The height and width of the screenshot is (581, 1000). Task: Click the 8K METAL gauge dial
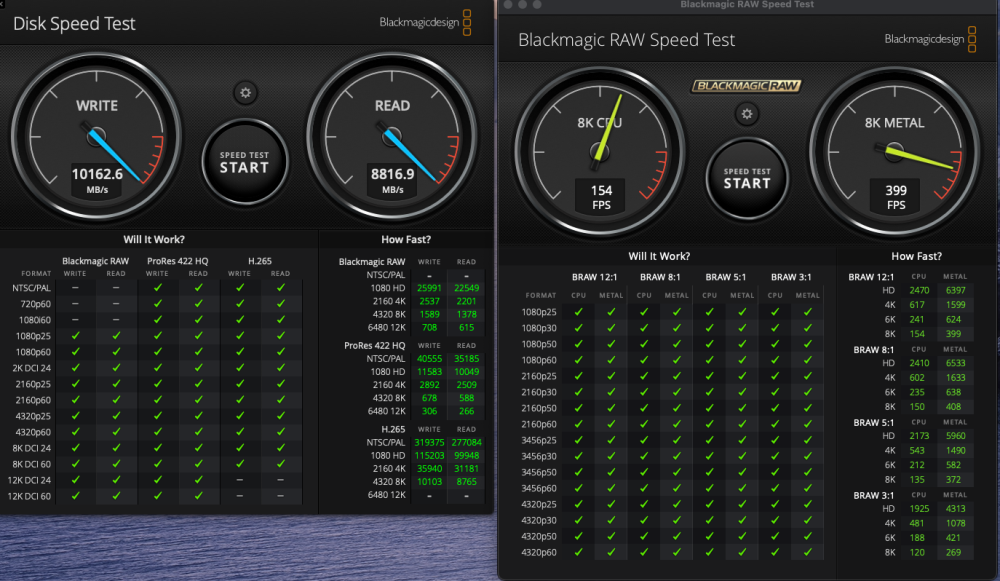(x=895, y=153)
